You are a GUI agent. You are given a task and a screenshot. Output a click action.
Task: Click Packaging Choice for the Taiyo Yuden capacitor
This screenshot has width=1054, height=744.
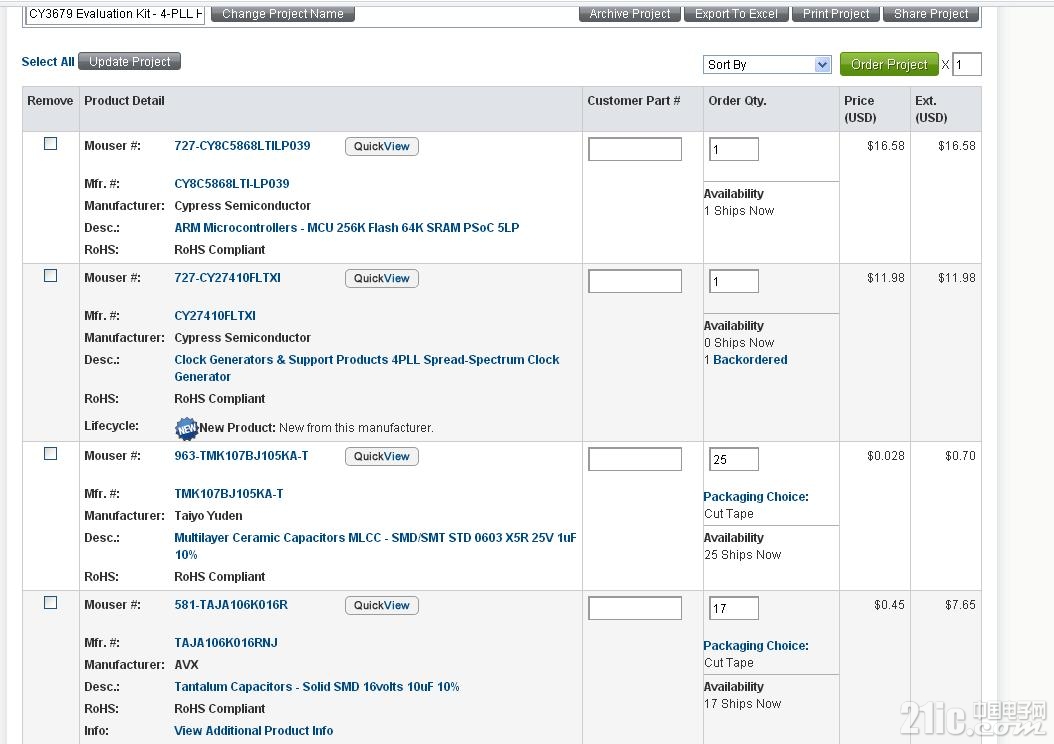click(x=756, y=497)
